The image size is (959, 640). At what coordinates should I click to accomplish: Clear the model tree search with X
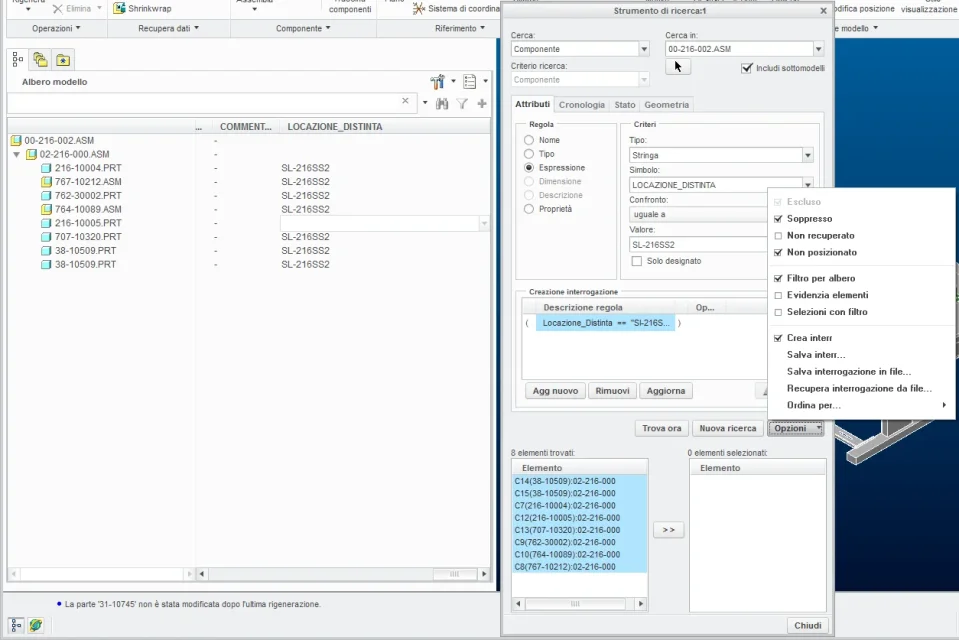405,101
